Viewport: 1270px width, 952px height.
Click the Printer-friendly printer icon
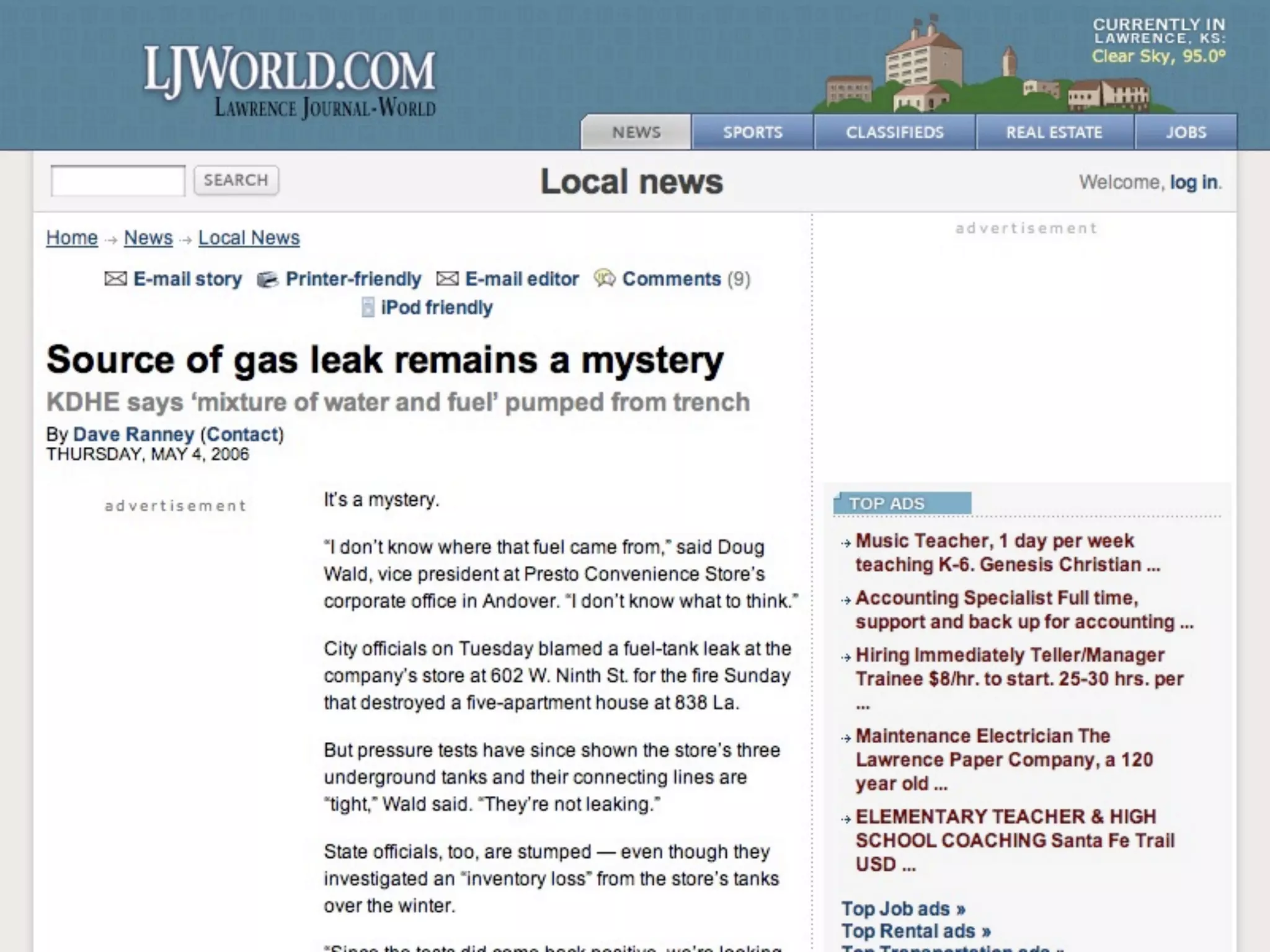(x=267, y=280)
